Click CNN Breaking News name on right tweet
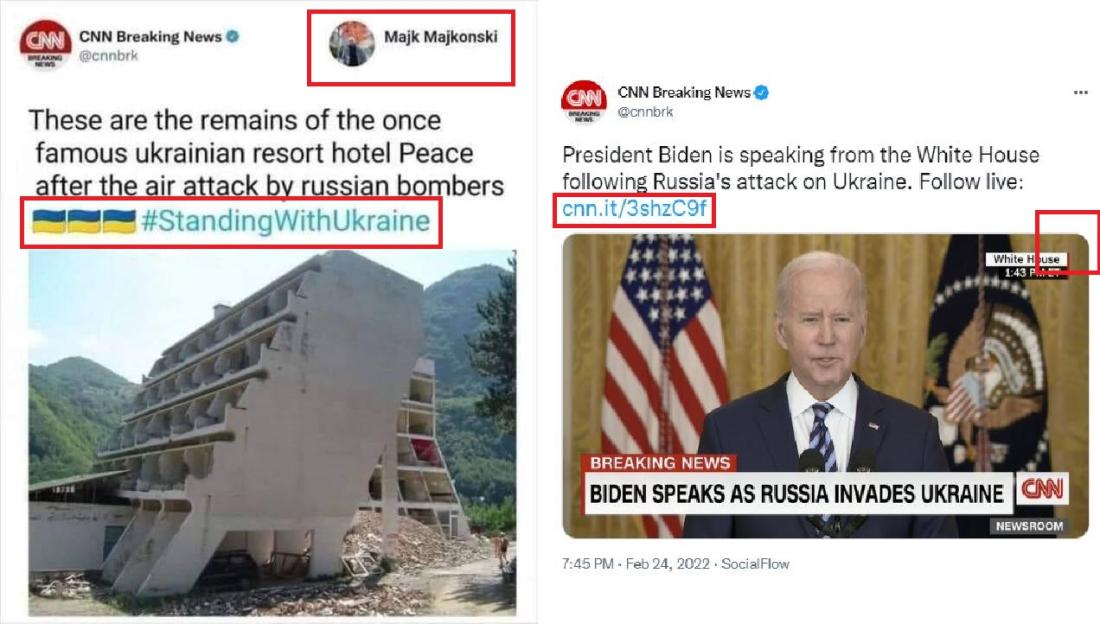The image size is (1100, 624). pyautogui.click(x=684, y=92)
